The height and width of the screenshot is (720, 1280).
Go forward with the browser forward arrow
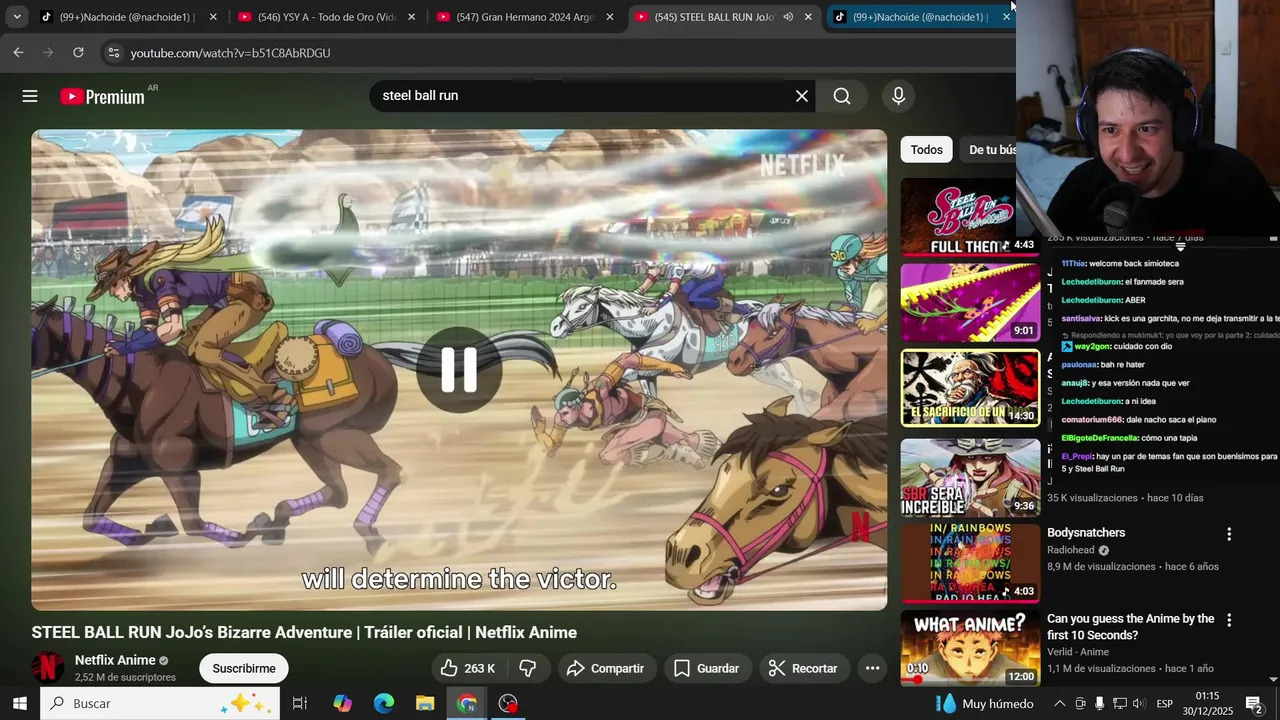tap(48, 52)
